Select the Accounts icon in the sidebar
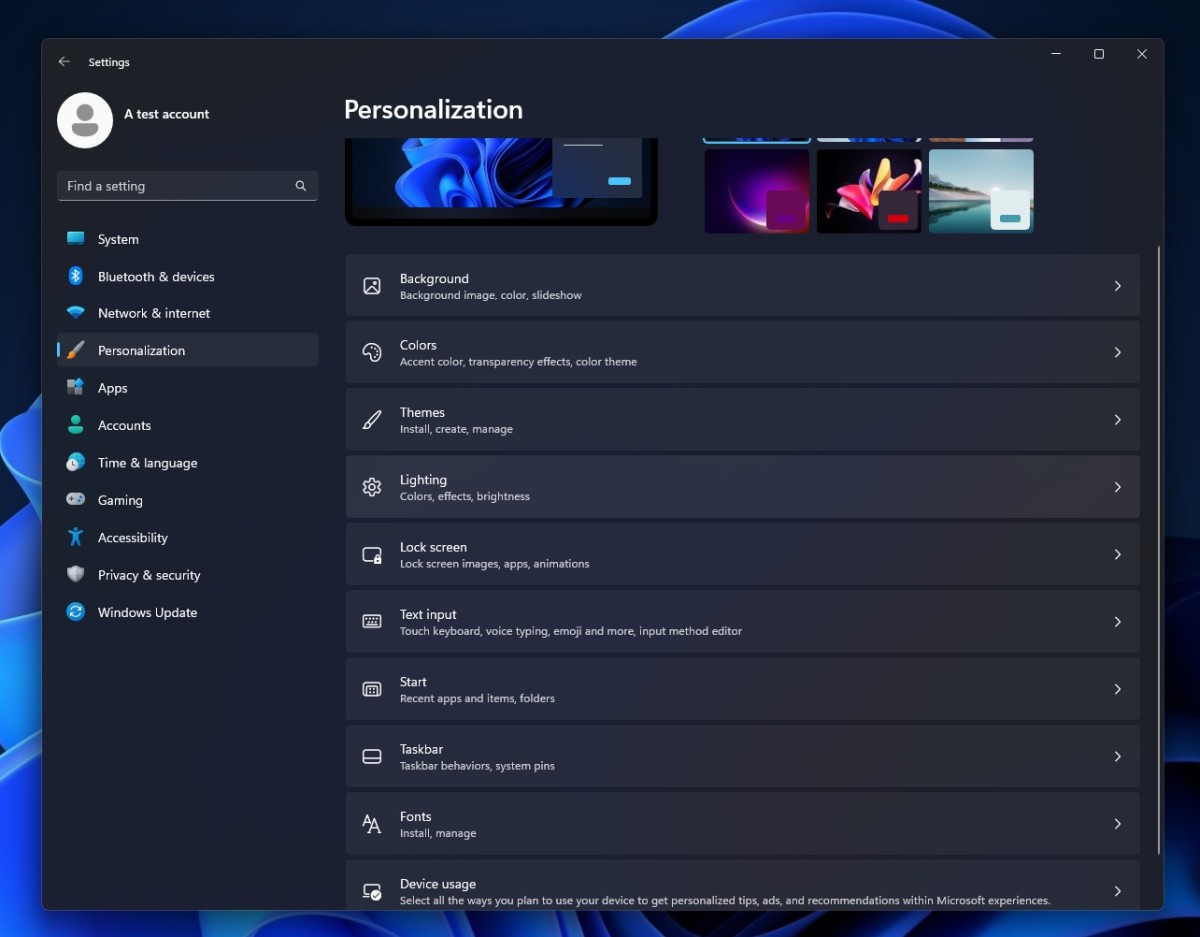The image size is (1200, 937). pos(76,425)
